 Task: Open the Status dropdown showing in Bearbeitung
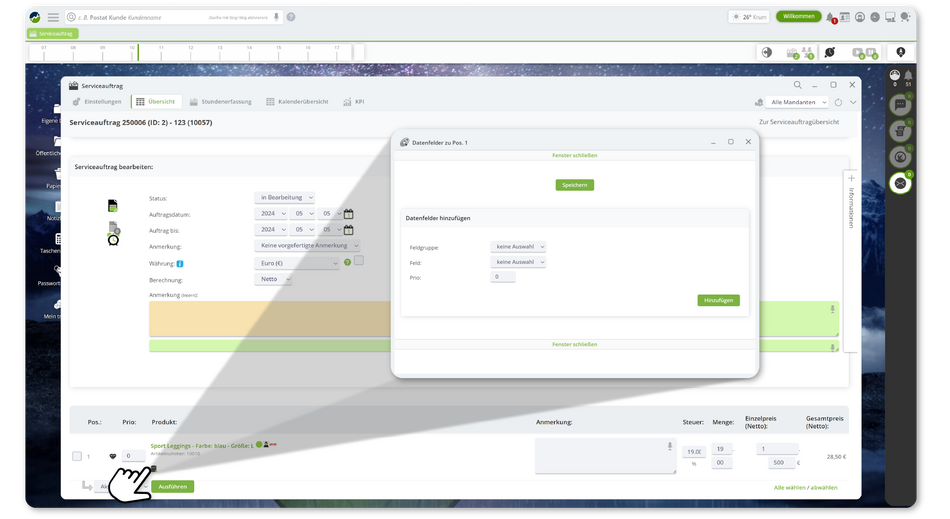285,198
